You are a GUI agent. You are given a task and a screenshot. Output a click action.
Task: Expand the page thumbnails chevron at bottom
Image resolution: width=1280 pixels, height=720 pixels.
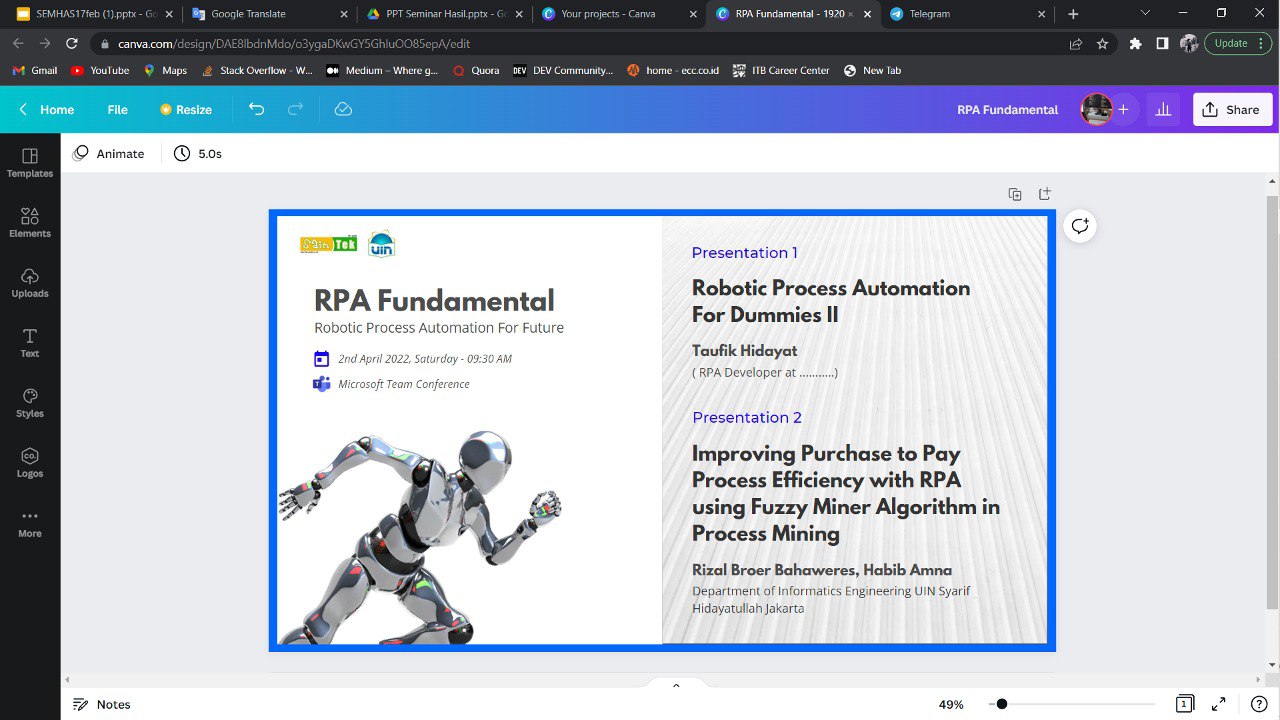pos(676,686)
